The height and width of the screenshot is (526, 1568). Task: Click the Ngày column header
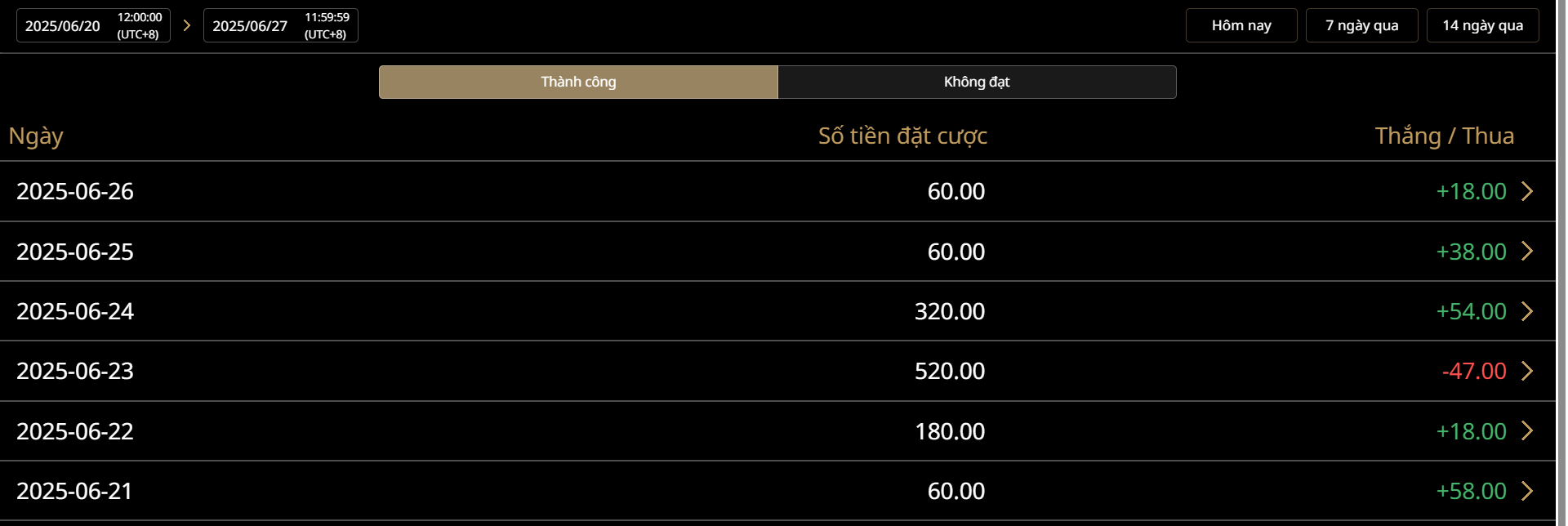pos(36,136)
